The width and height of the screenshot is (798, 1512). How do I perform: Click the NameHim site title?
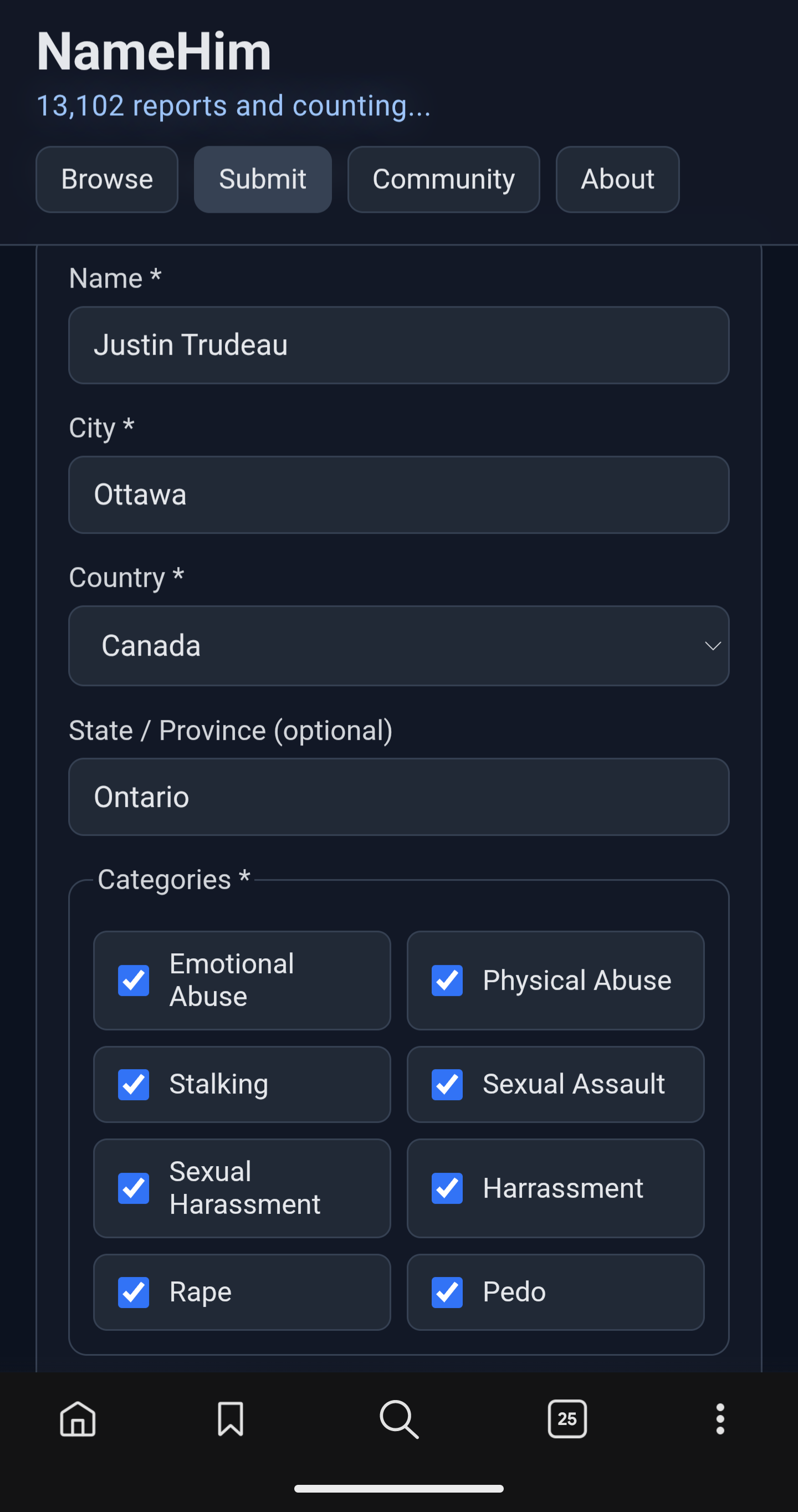tap(154, 52)
